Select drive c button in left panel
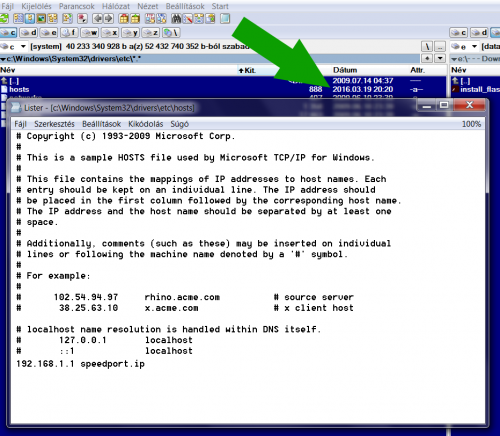The image size is (500, 436). pos(8,33)
